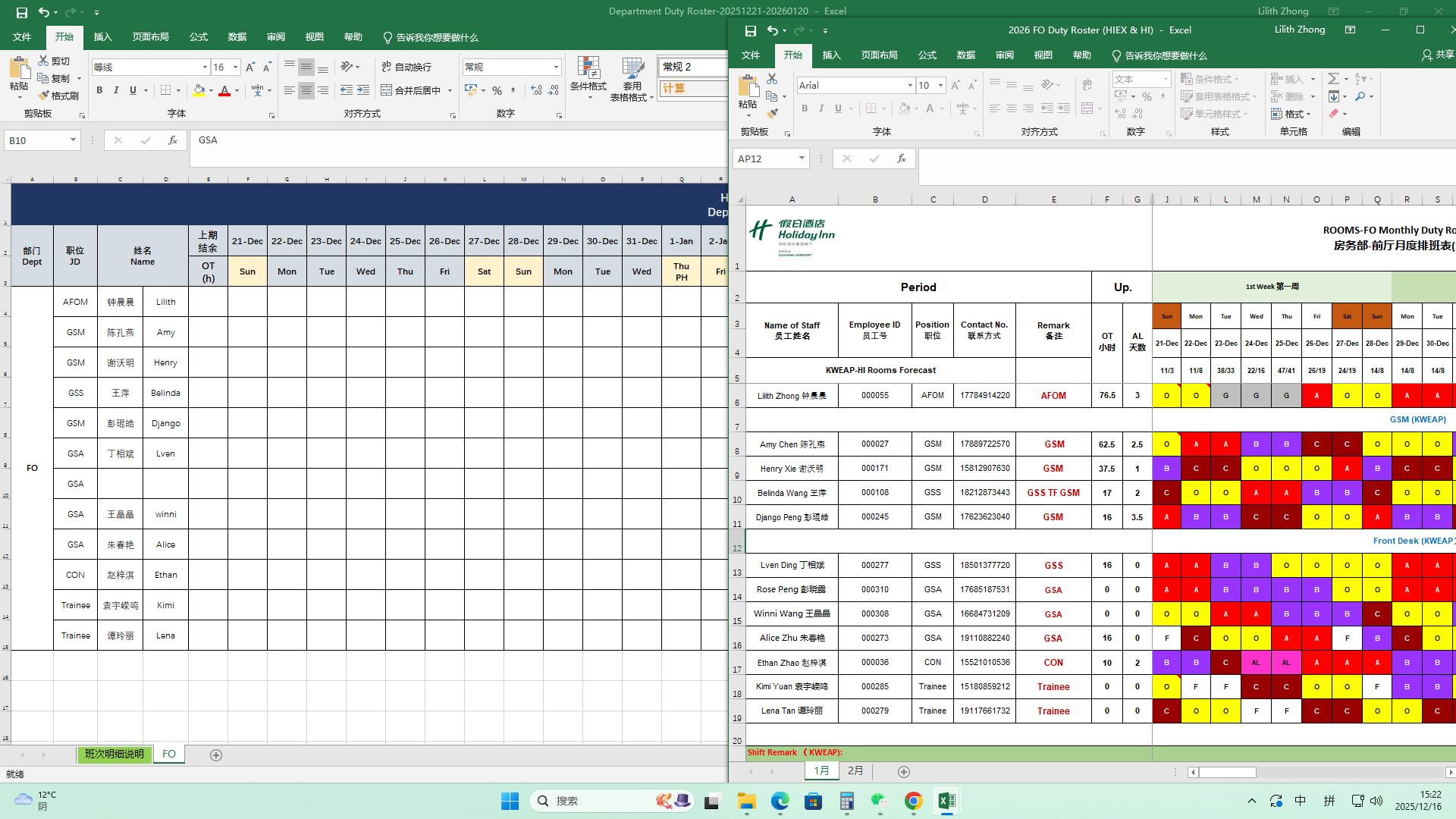Click the undo arrow in the right Excel window

pyautogui.click(x=772, y=30)
